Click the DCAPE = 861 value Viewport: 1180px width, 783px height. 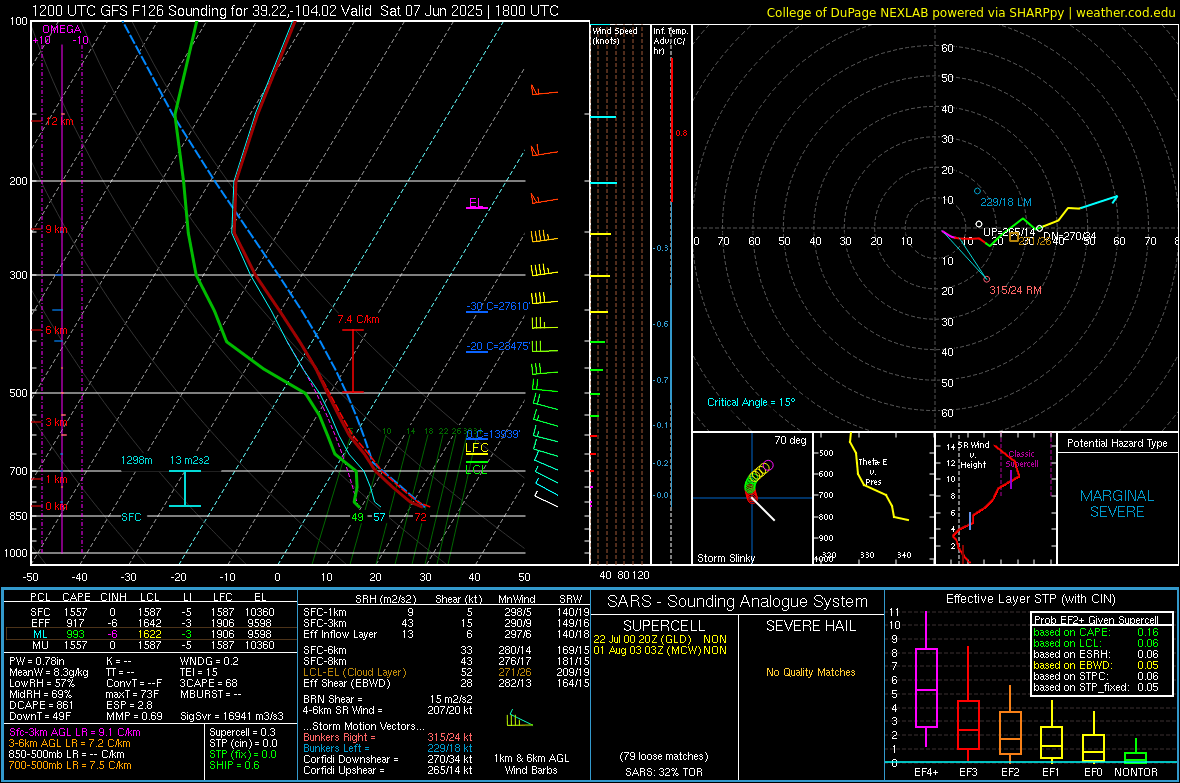(x=41, y=705)
